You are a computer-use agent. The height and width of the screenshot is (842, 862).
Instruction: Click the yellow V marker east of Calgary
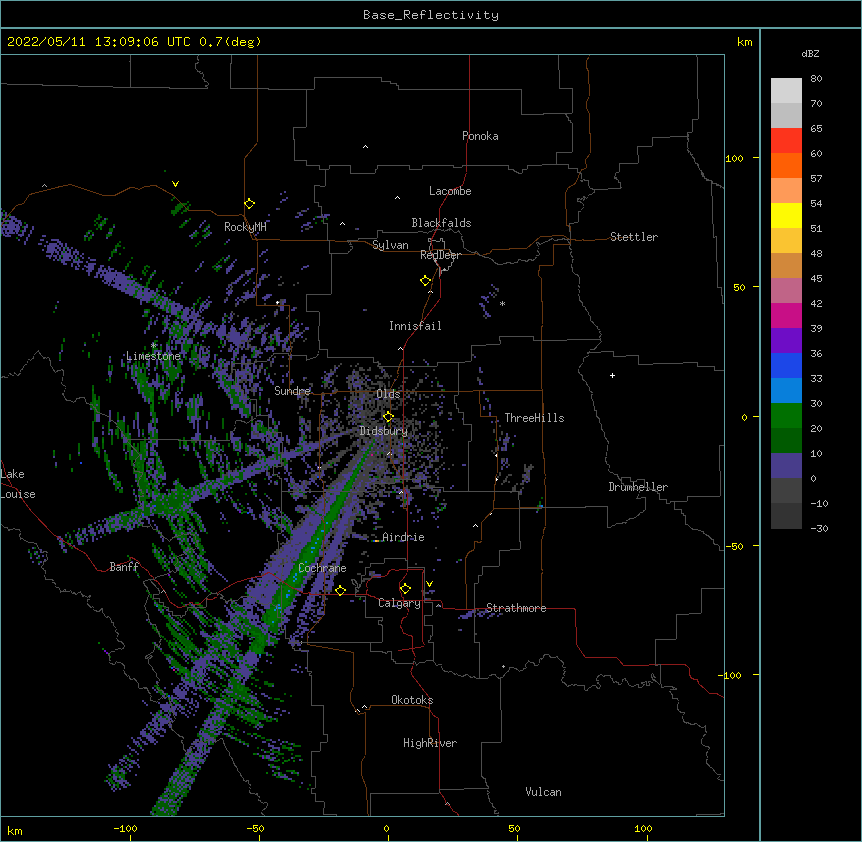pos(429,584)
